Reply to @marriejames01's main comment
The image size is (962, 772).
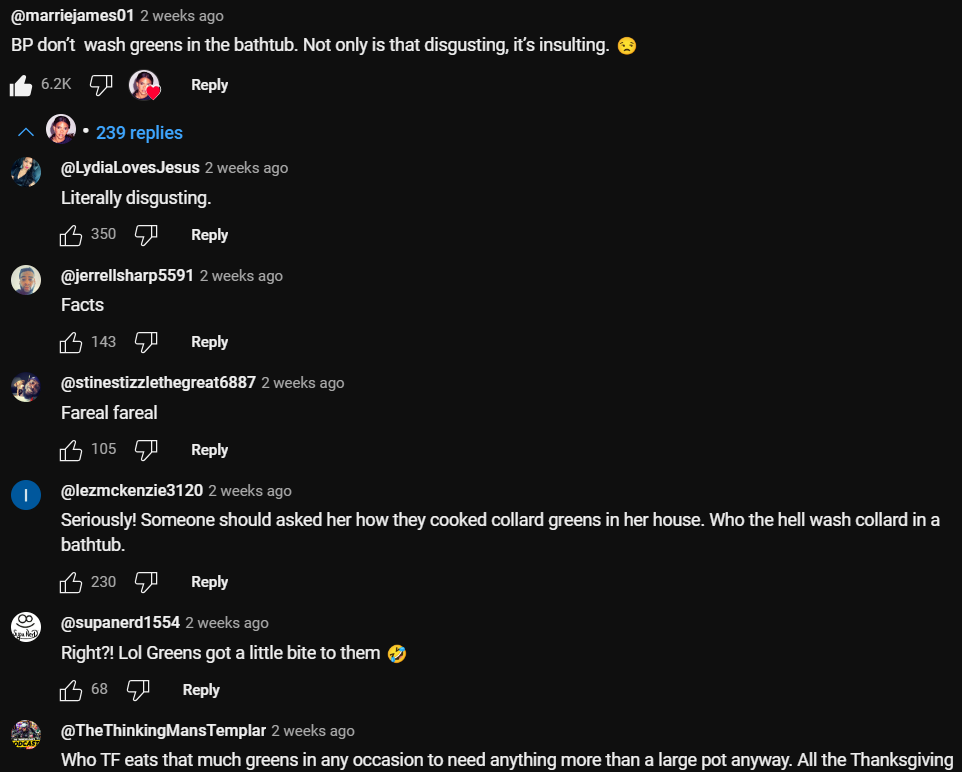click(209, 85)
